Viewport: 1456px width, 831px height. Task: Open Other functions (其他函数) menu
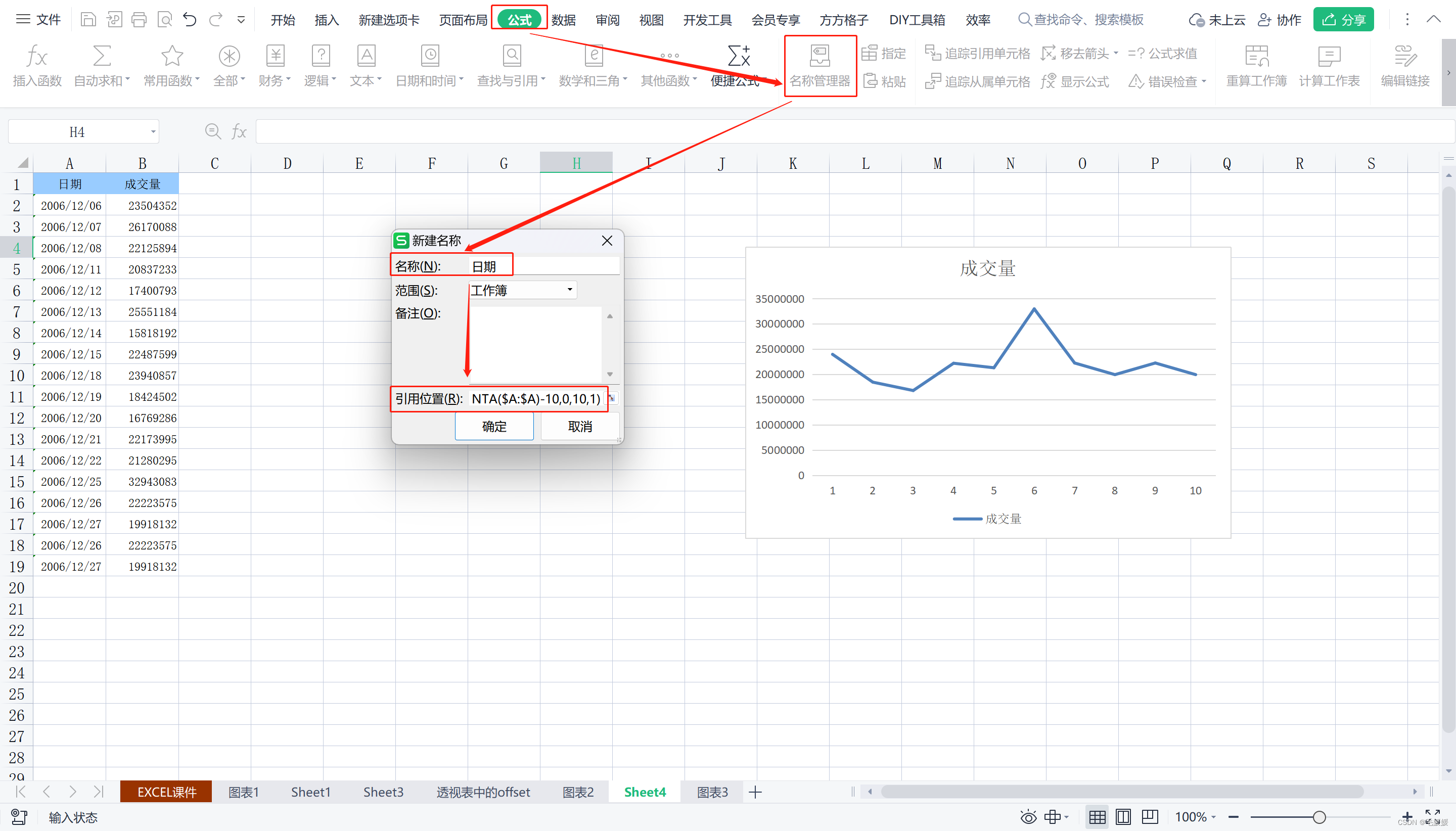coord(669,66)
